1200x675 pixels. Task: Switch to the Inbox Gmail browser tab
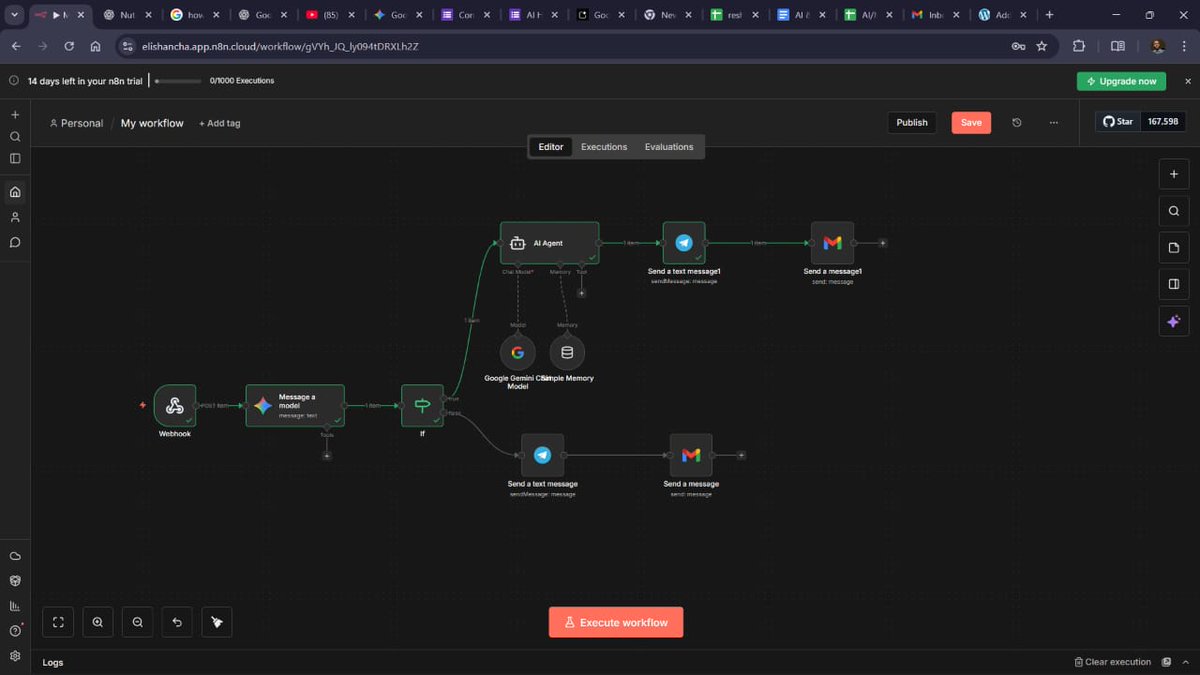click(936, 15)
